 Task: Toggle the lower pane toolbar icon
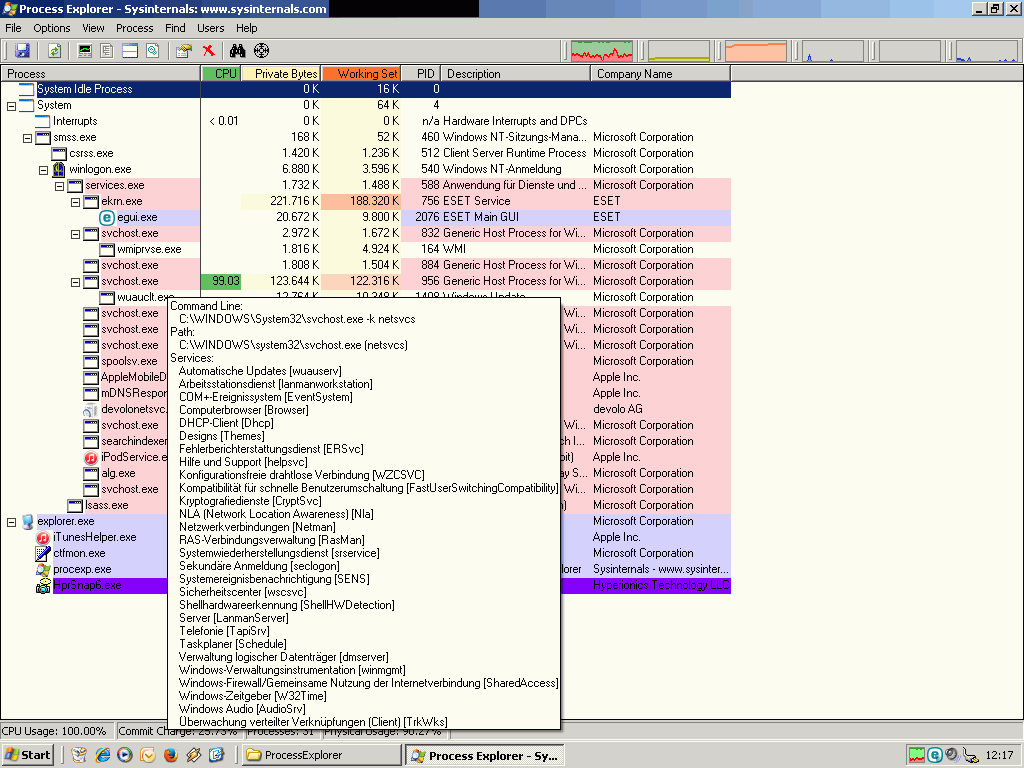tap(130, 50)
